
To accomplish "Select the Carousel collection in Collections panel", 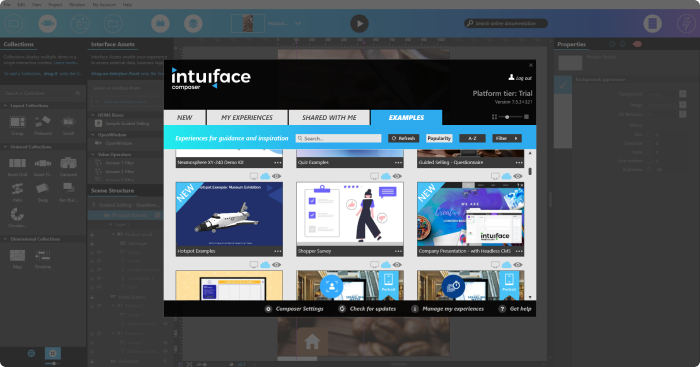I will point(68,167).
